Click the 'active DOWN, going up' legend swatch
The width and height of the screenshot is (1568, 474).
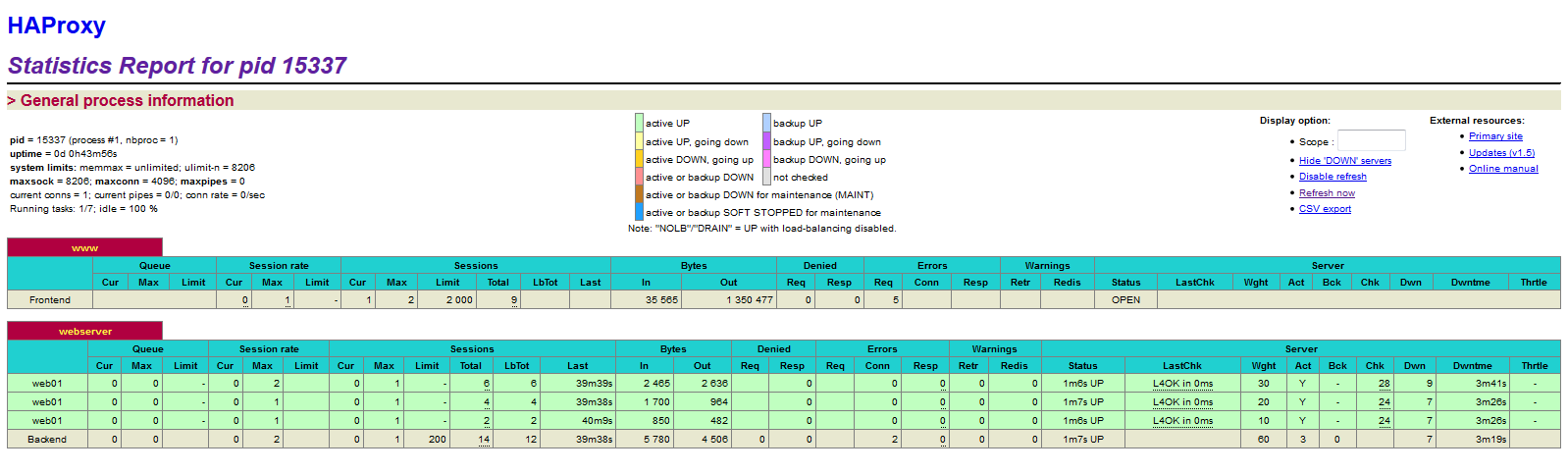tap(640, 159)
